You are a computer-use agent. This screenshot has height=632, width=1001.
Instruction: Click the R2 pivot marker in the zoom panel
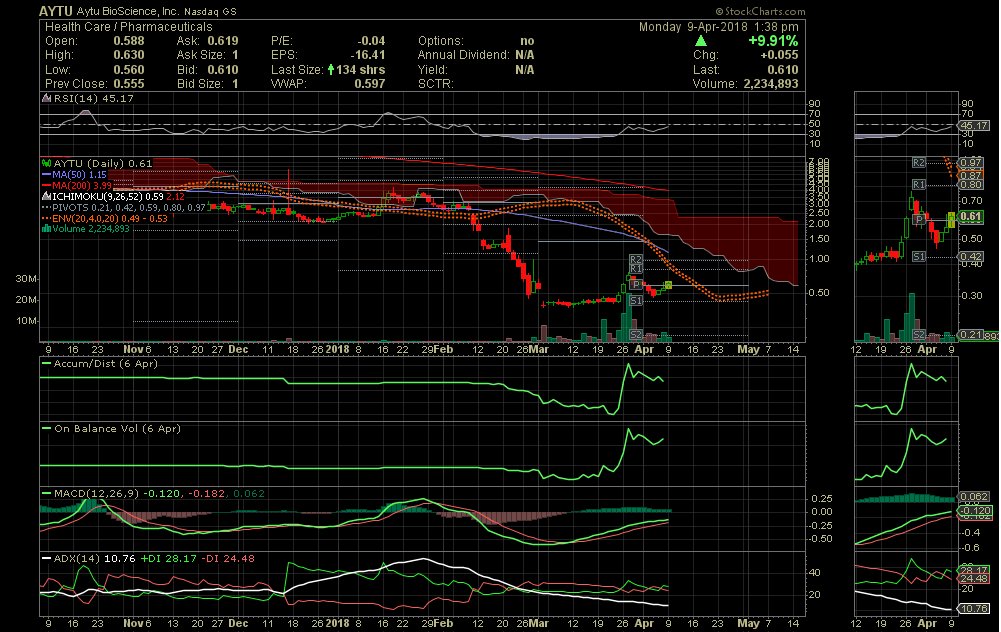coord(918,163)
